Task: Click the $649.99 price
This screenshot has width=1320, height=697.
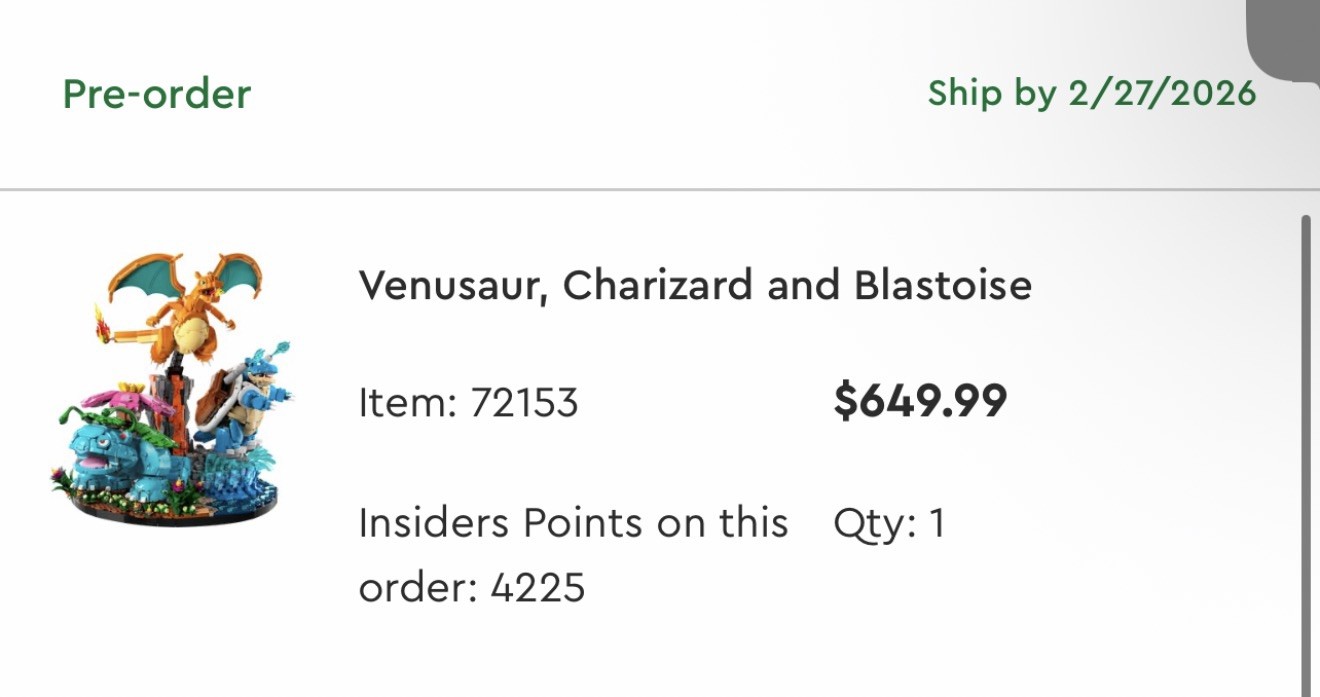Action: (920, 402)
